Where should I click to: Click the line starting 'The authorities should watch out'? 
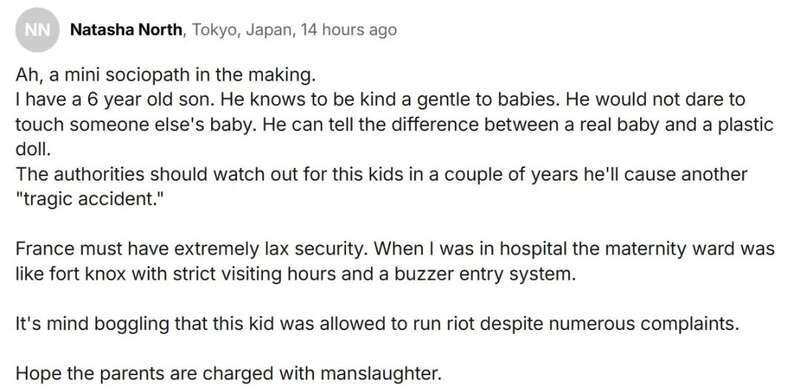pos(381,174)
